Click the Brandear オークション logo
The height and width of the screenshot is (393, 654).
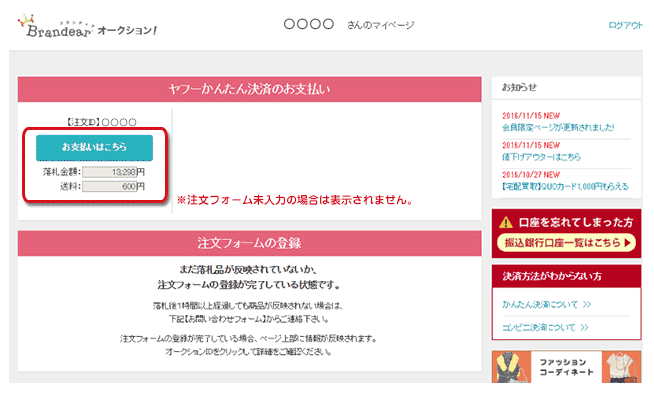coord(87,27)
